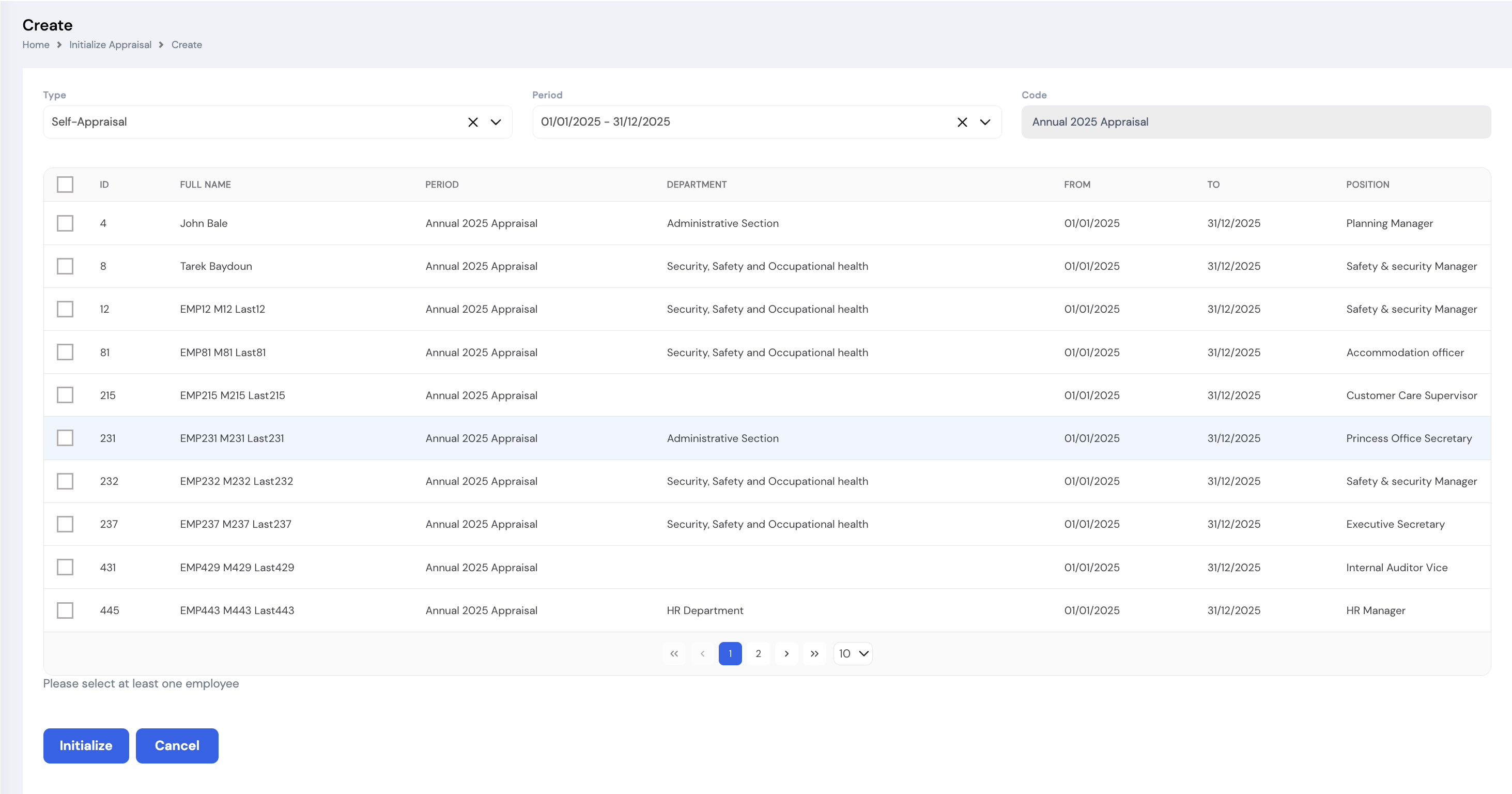Click the Customer Care Supervisor cell
1512x794 pixels.
(x=1412, y=395)
